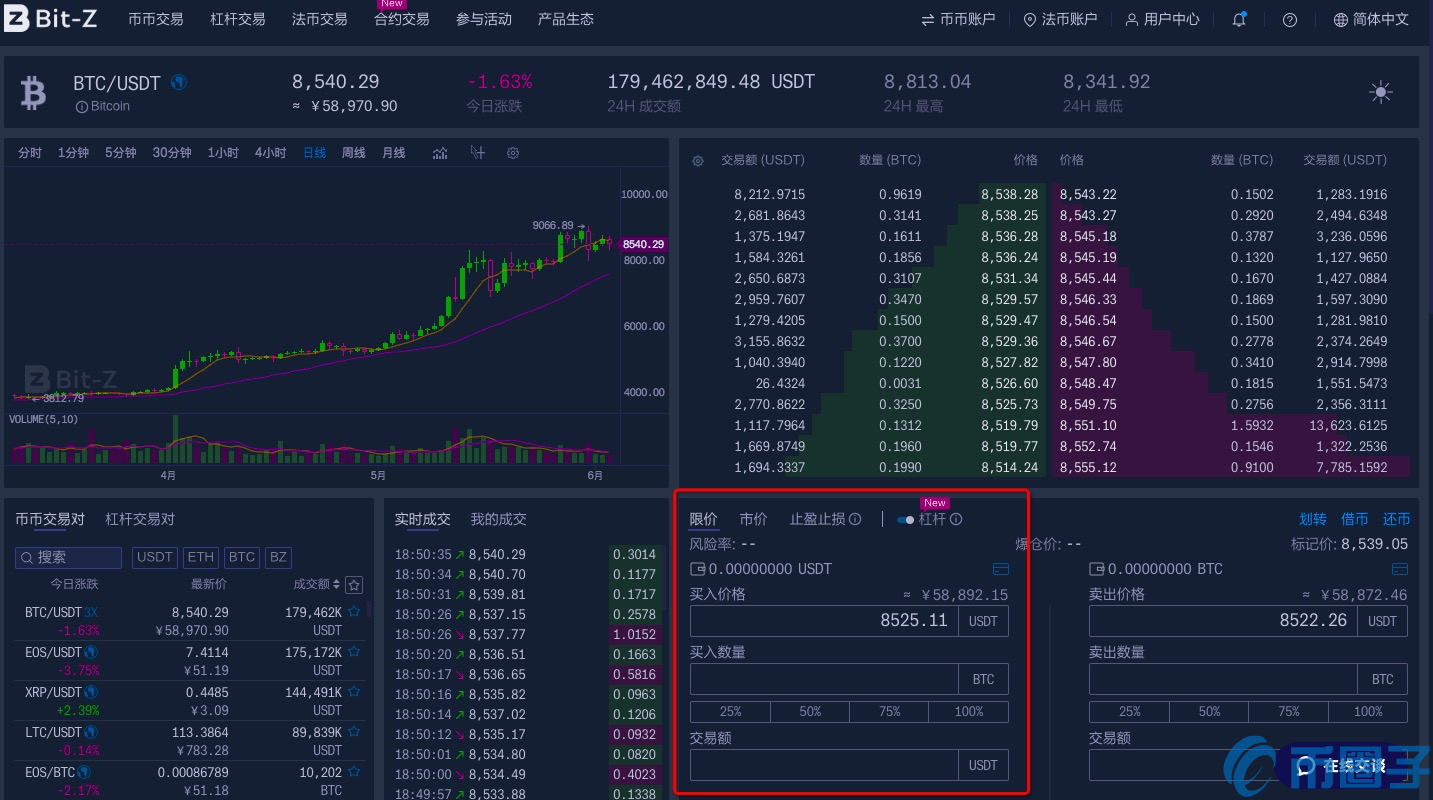Screen dimensions: 1433x800
Task: Open the help question-mark icon
Action: (1290, 19)
